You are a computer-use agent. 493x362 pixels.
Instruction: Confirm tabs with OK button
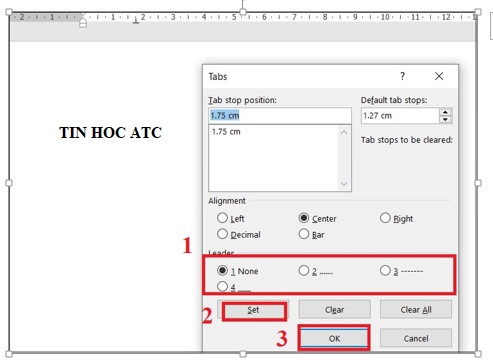click(x=334, y=338)
